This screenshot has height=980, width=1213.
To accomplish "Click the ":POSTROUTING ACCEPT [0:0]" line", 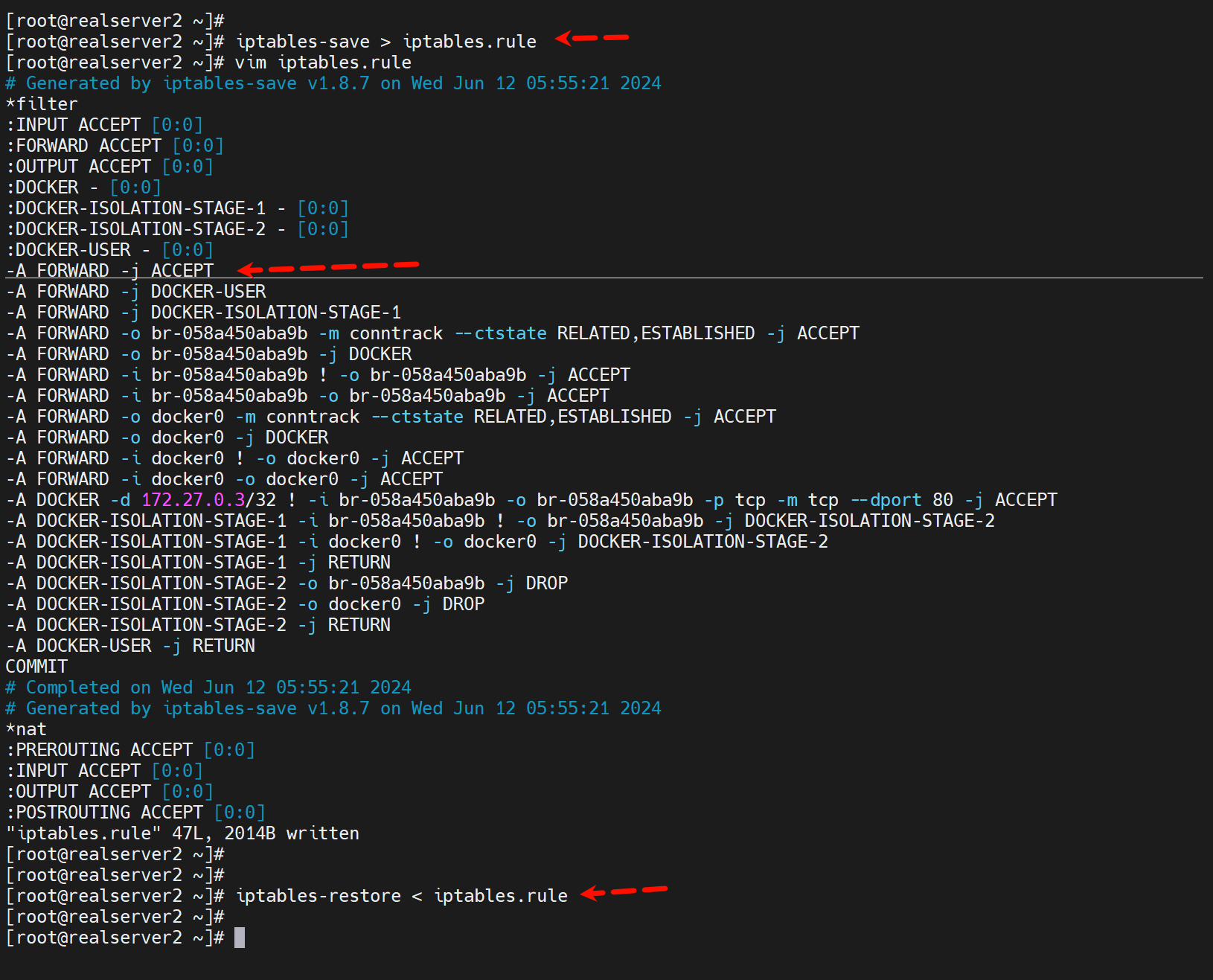I will (135, 813).
